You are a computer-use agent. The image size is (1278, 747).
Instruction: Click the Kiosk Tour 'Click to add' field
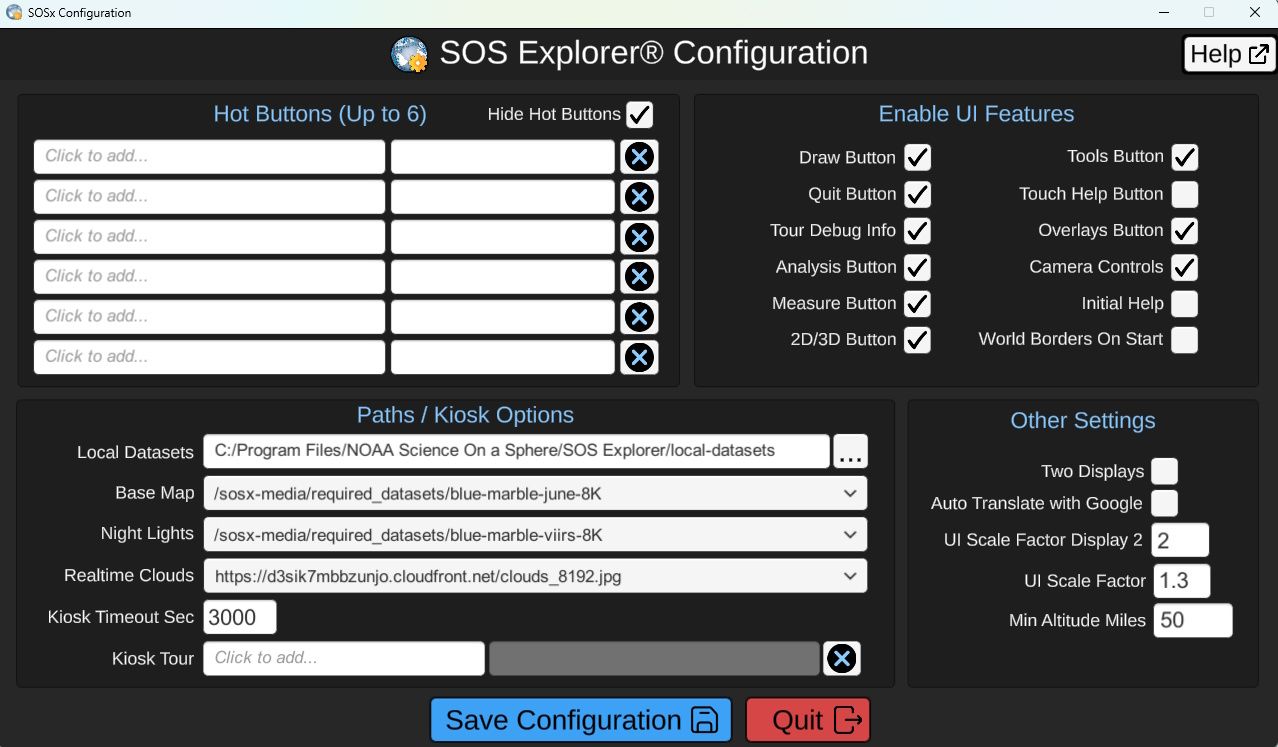344,658
